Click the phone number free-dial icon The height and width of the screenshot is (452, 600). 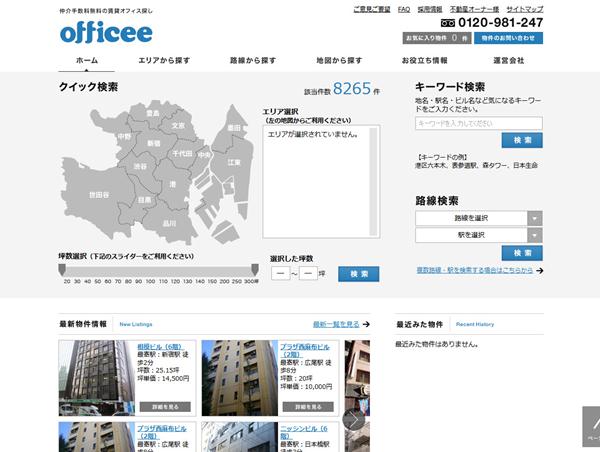coord(447,23)
